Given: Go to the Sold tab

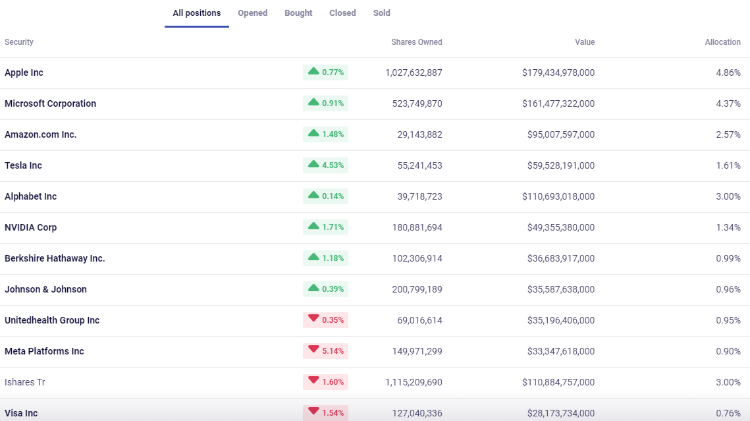Looking at the screenshot, I should pos(382,13).
